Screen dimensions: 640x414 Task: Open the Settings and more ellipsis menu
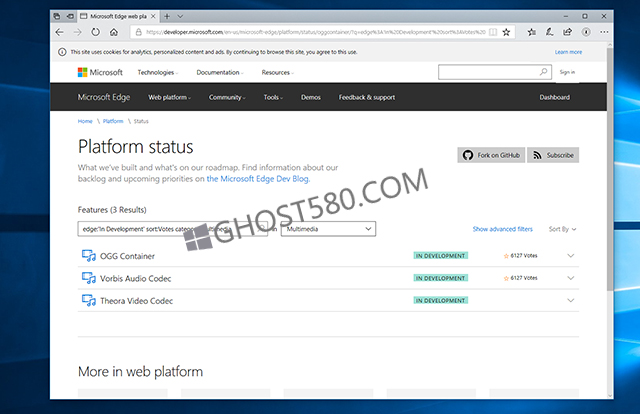(x=604, y=32)
